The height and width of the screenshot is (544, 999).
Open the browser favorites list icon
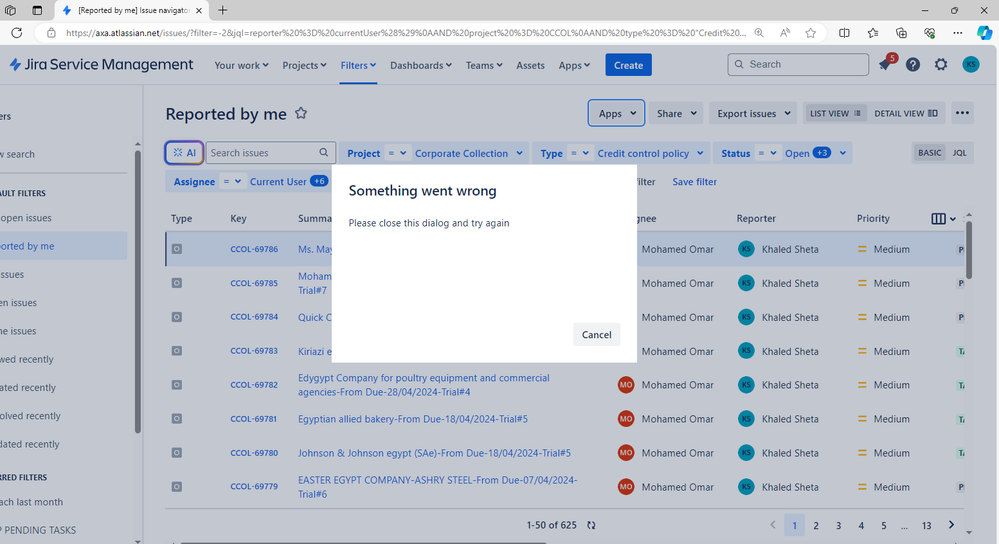click(x=873, y=32)
